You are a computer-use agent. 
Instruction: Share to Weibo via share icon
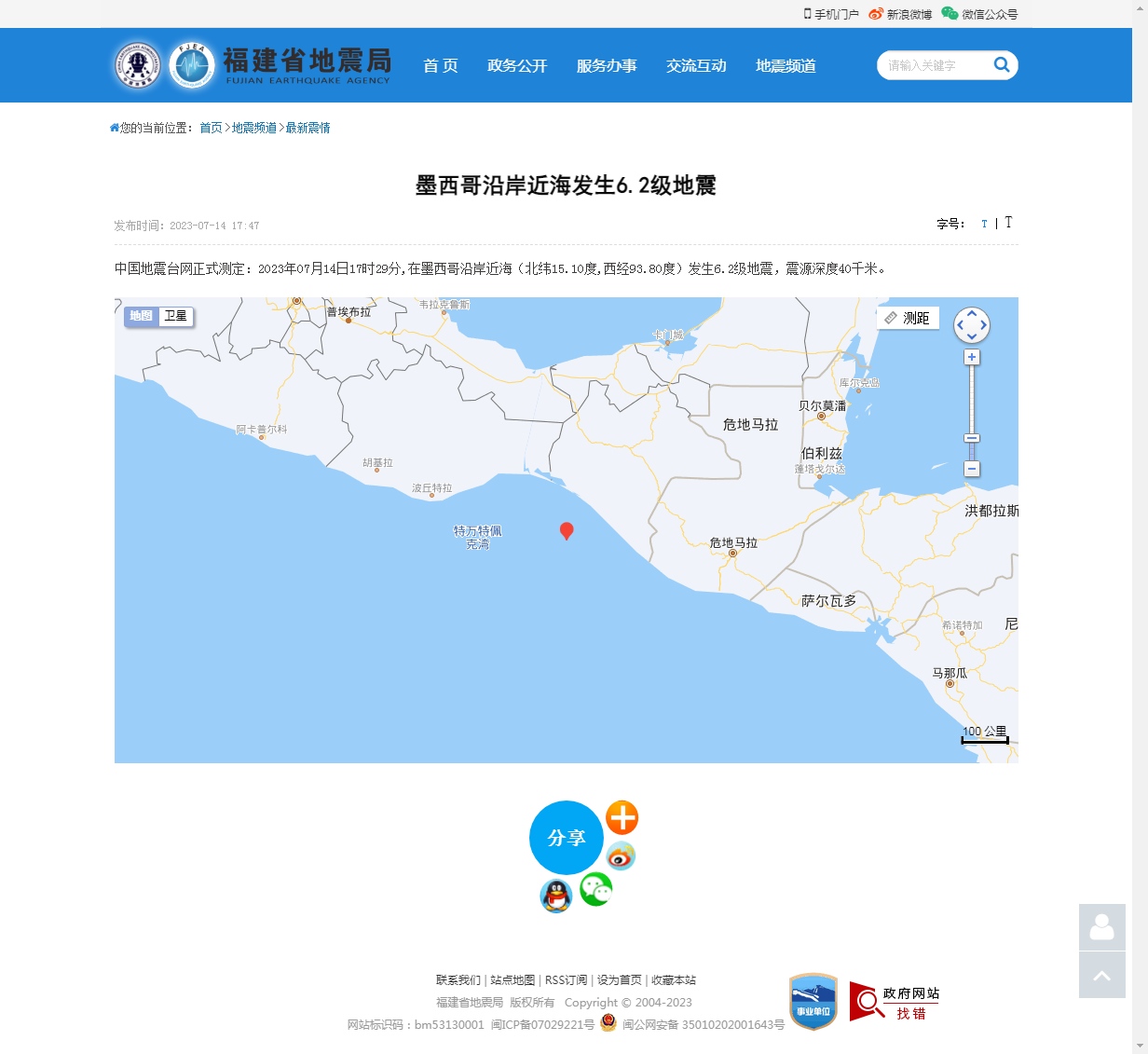(x=622, y=856)
